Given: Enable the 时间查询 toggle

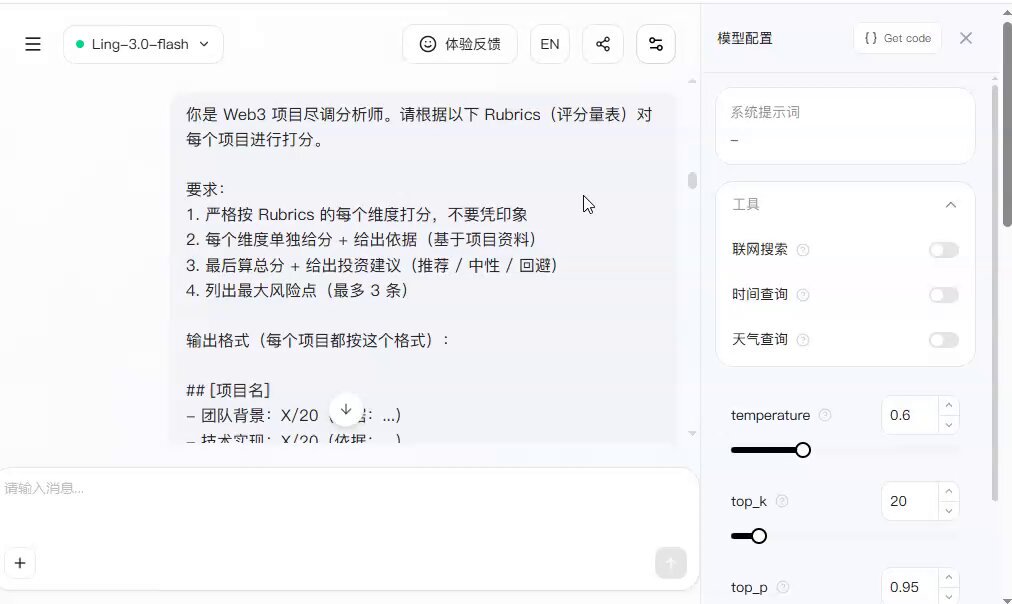Looking at the screenshot, I should pyautogui.click(x=944, y=295).
